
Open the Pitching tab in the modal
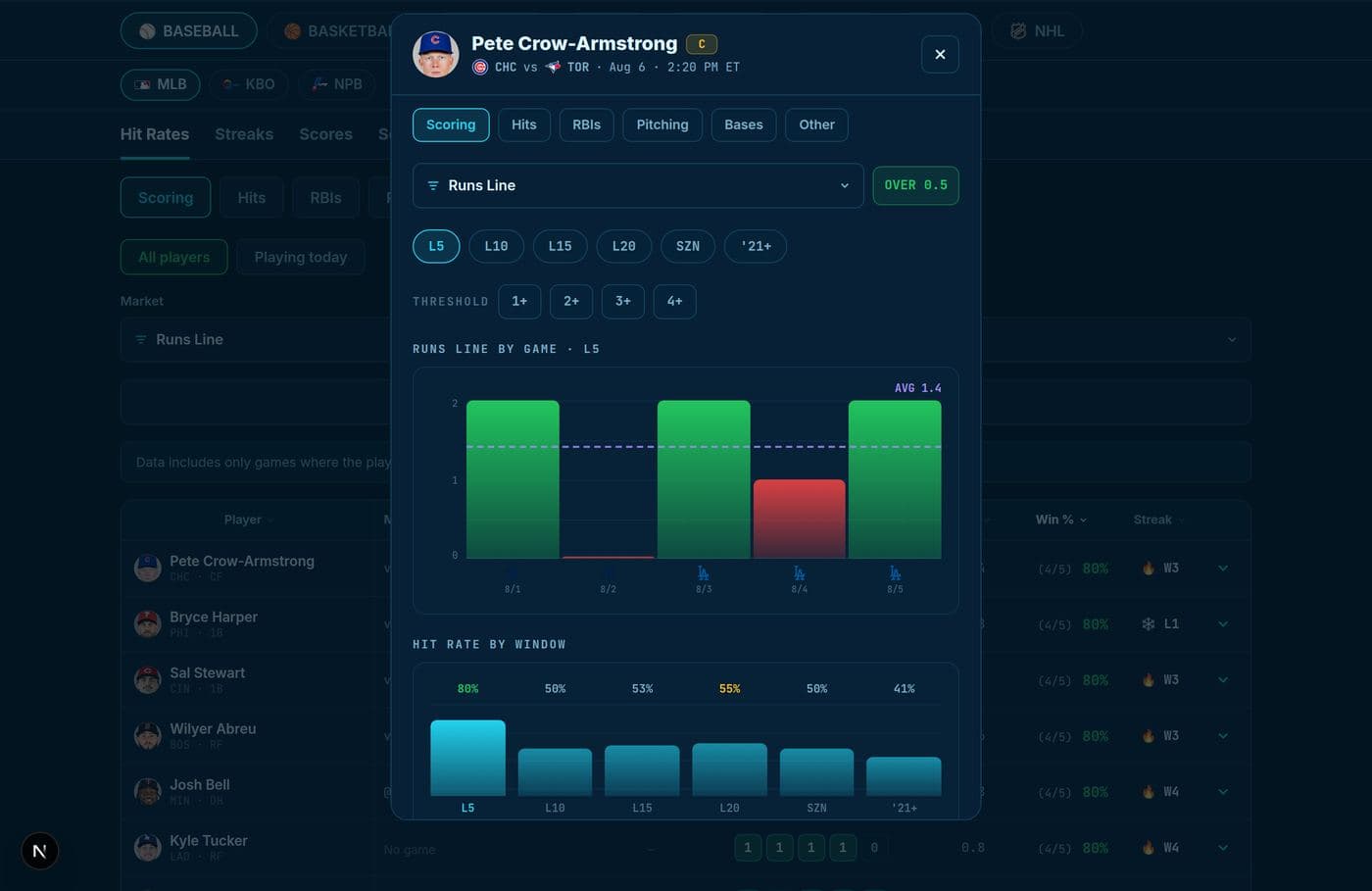(662, 124)
